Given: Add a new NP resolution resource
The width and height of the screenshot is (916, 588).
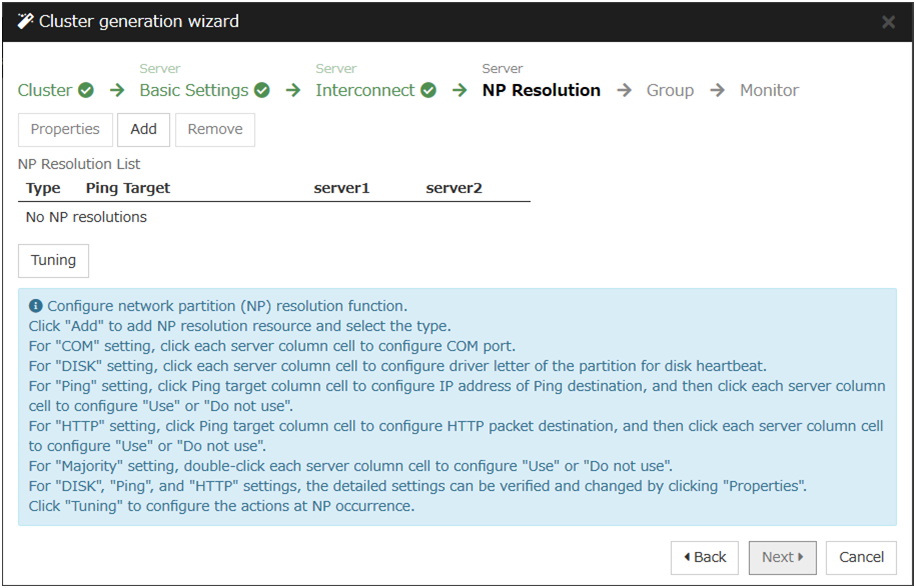Looking at the screenshot, I should click(144, 130).
